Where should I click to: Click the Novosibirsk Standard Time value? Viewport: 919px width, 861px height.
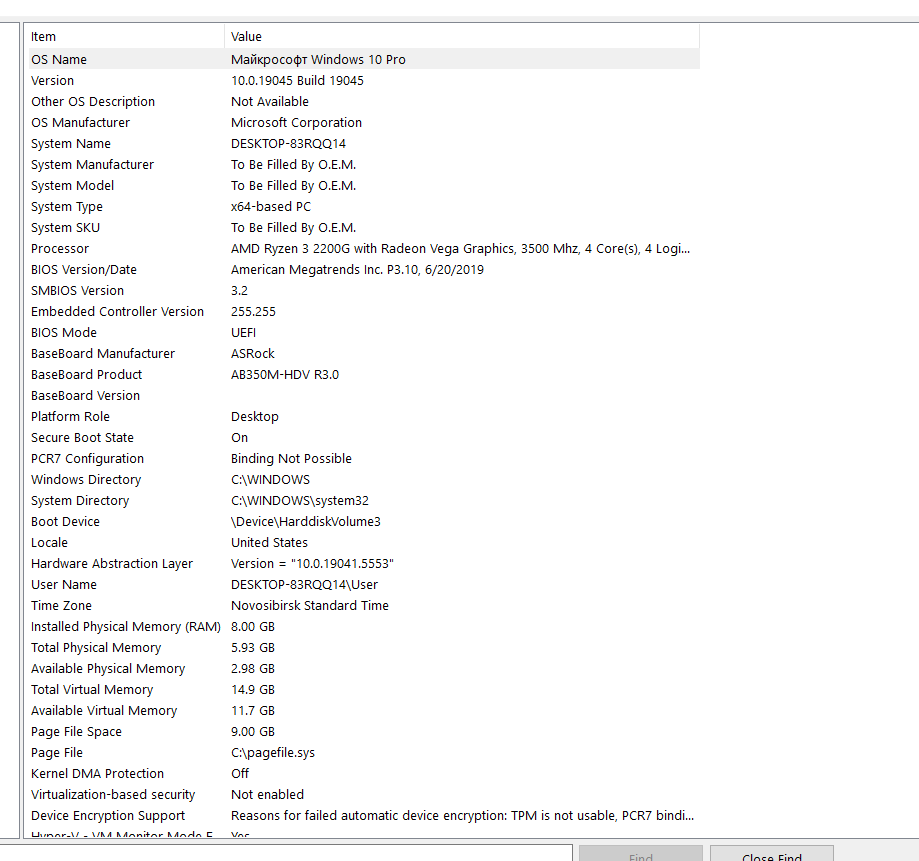(x=309, y=606)
